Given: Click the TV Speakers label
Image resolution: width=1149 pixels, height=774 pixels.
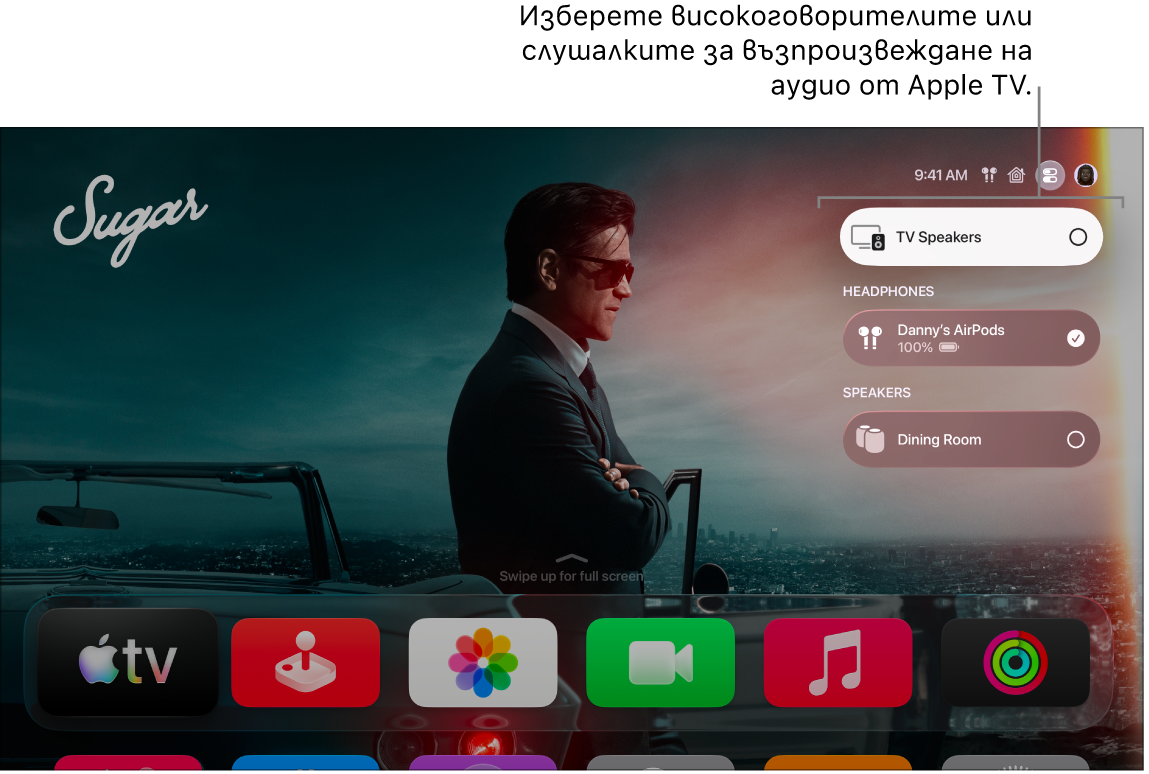Looking at the screenshot, I should (939, 237).
